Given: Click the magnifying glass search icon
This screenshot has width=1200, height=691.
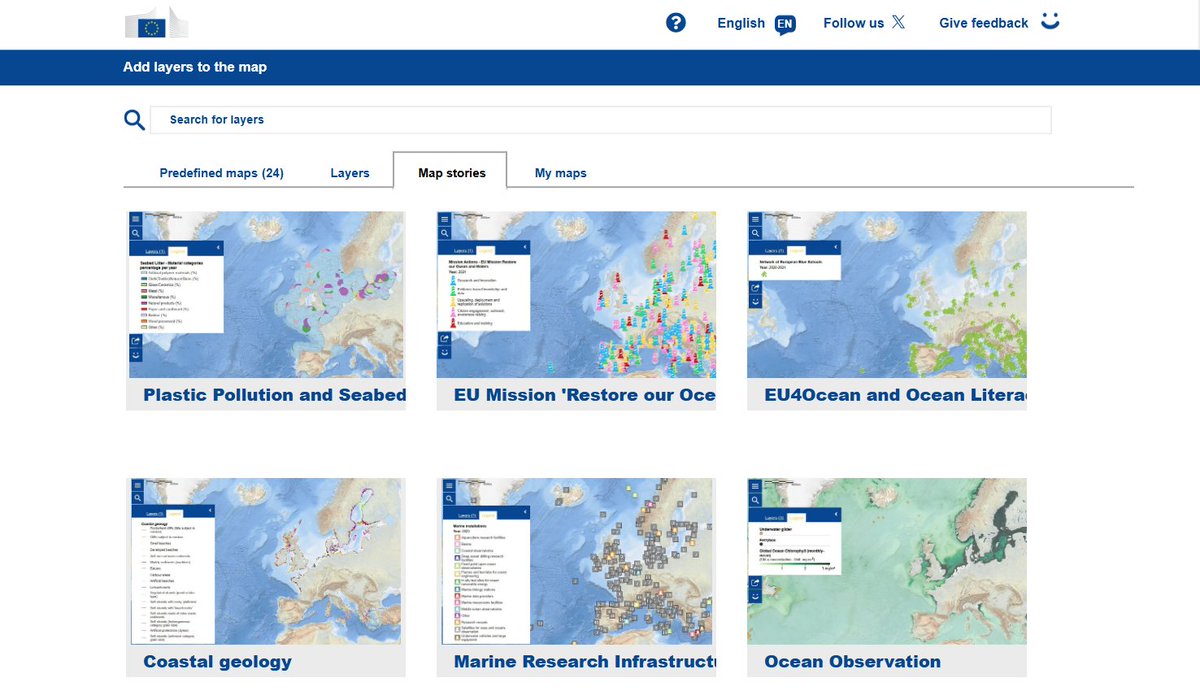Looking at the screenshot, I should [134, 118].
